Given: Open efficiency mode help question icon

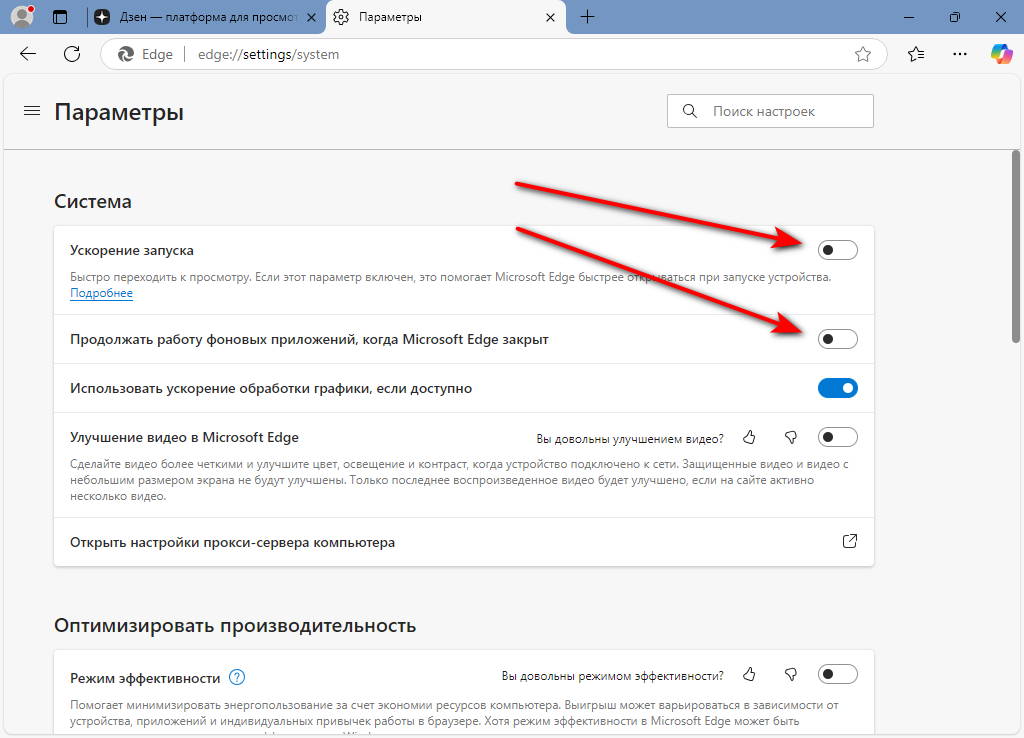Looking at the screenshot, I should point(237,677).
